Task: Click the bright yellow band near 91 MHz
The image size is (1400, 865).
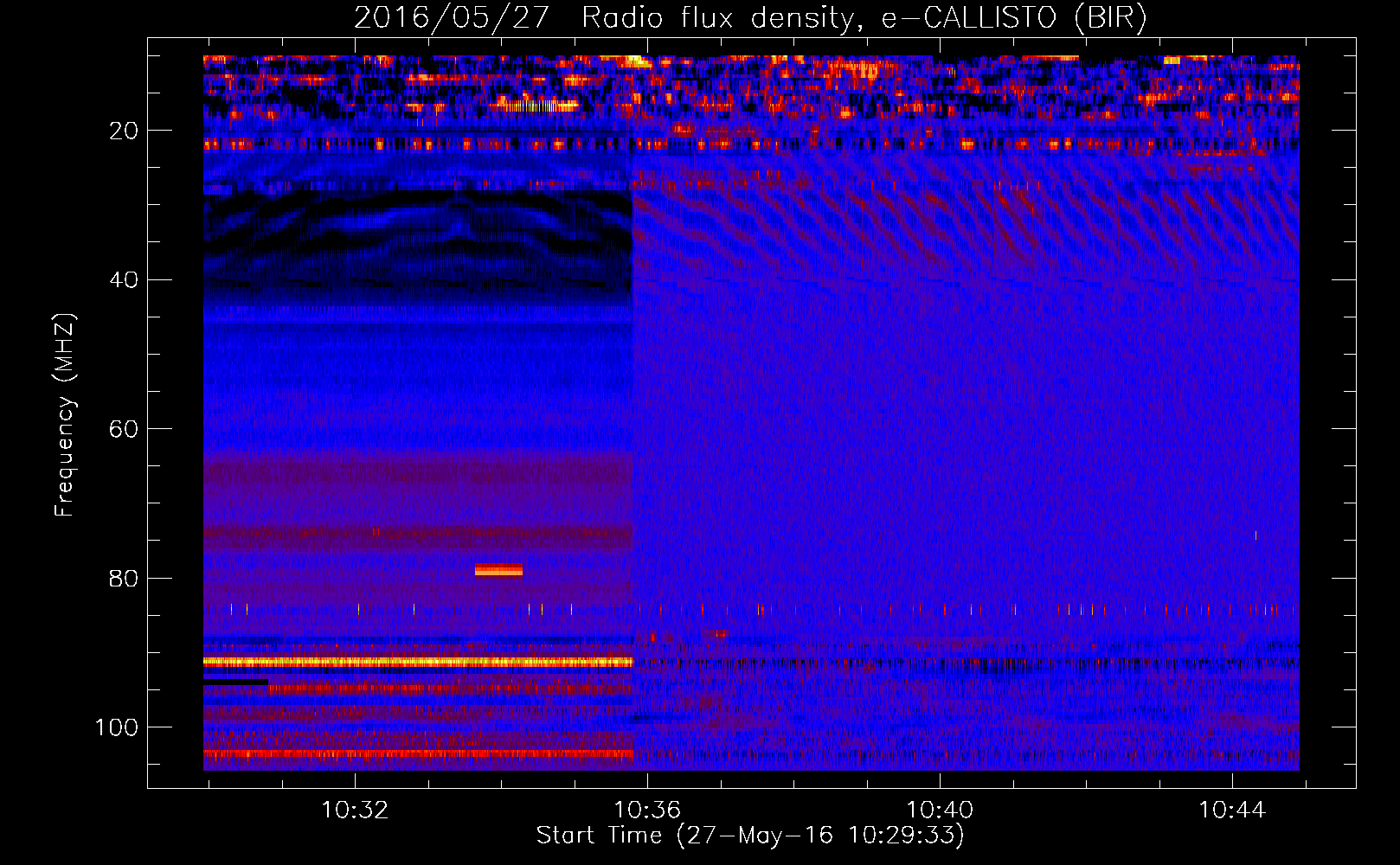Action: (x=418, y=662)
